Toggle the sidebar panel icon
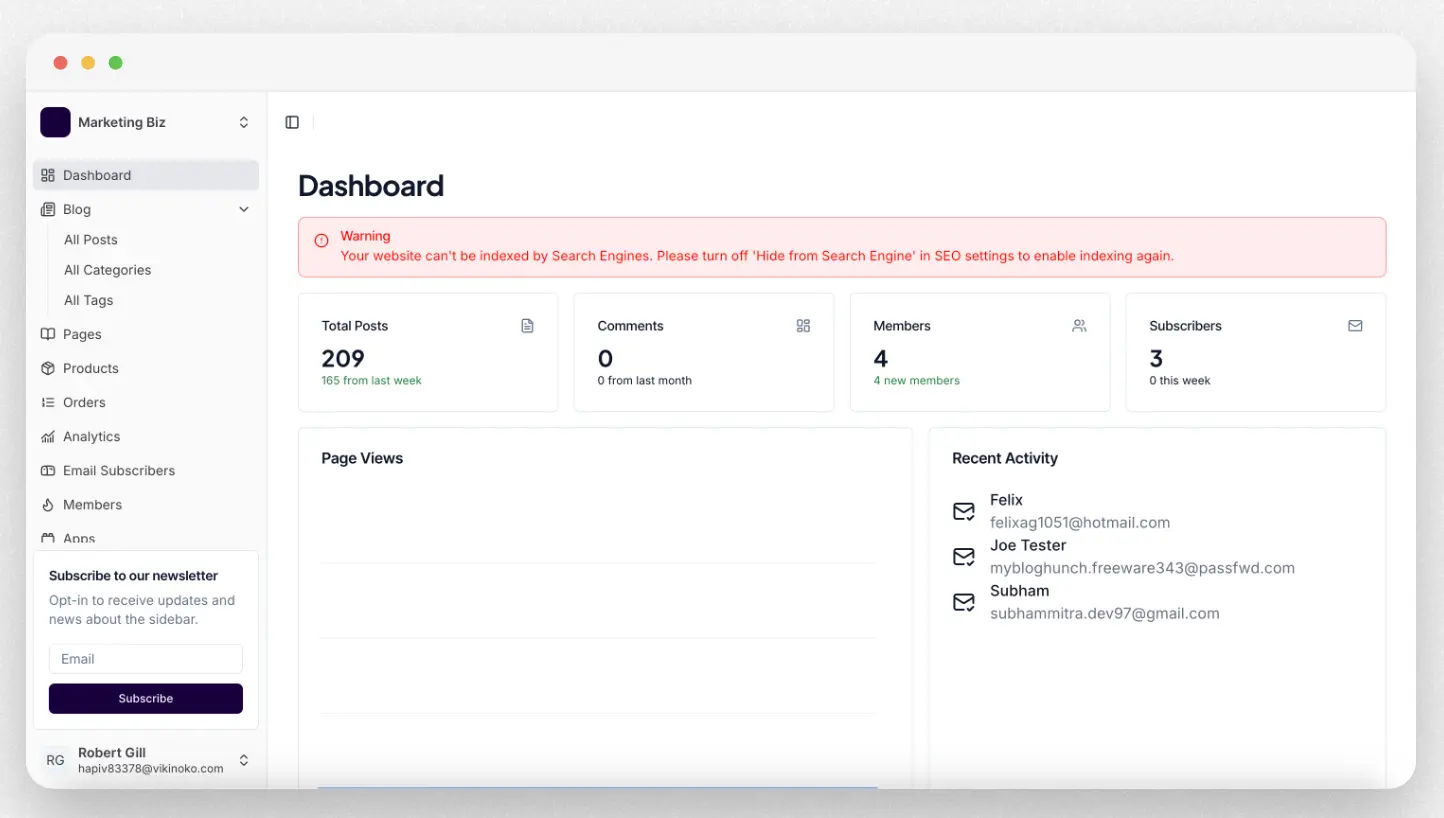 (292, 122)
